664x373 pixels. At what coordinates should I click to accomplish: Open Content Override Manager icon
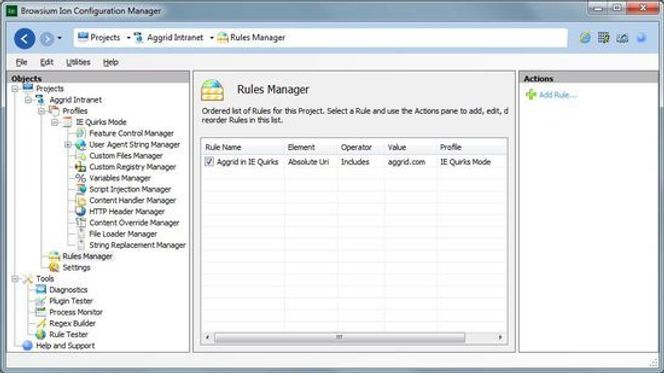pos(80,222)
